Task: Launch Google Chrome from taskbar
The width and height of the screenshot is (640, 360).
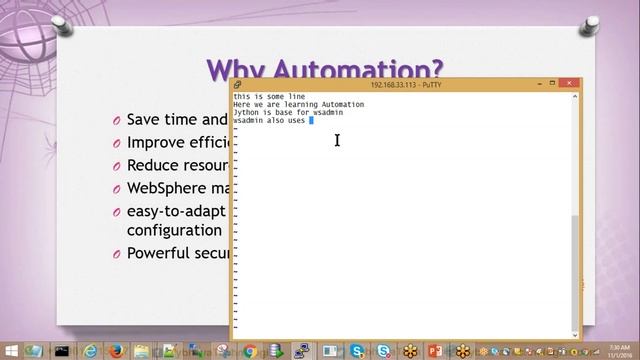Action: [250, 351]
